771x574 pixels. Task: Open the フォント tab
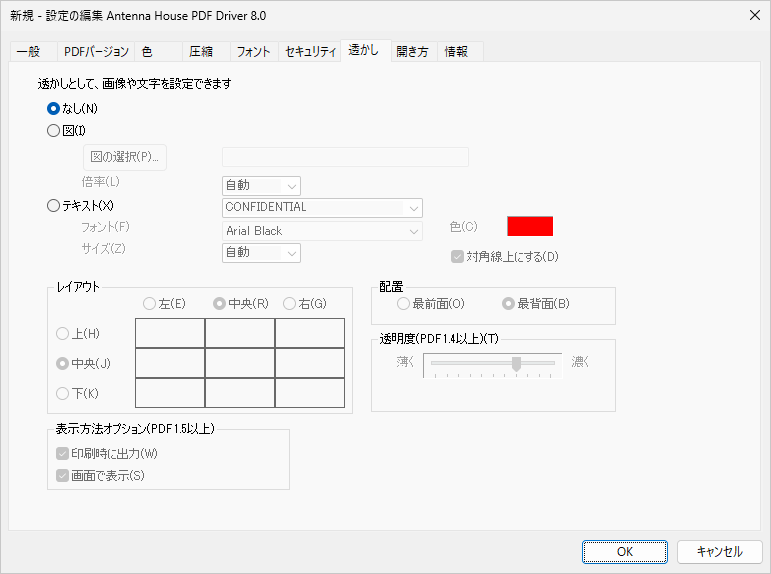[x=253, y=52]
